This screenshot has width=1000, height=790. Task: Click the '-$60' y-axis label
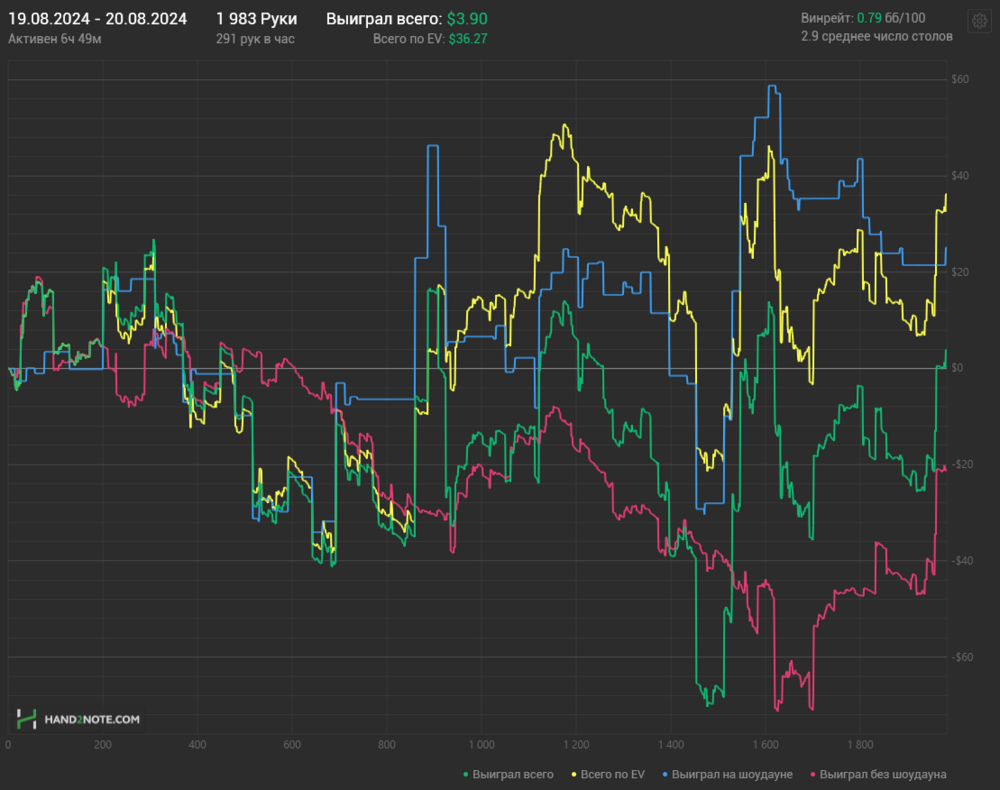[x=962, y=657]
